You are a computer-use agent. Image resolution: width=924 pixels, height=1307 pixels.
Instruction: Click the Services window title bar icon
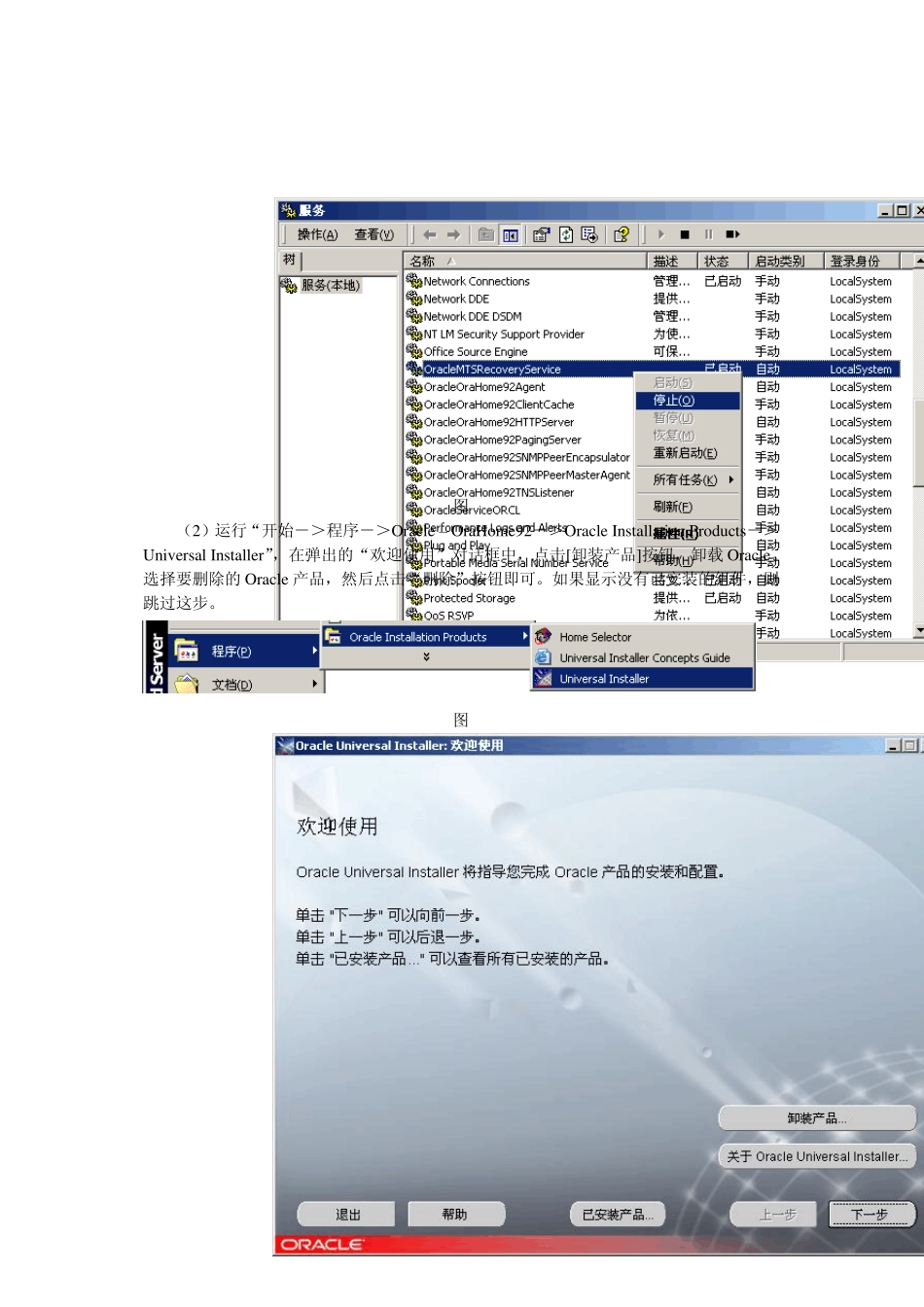pyautogui.click(x=288, y=210)
